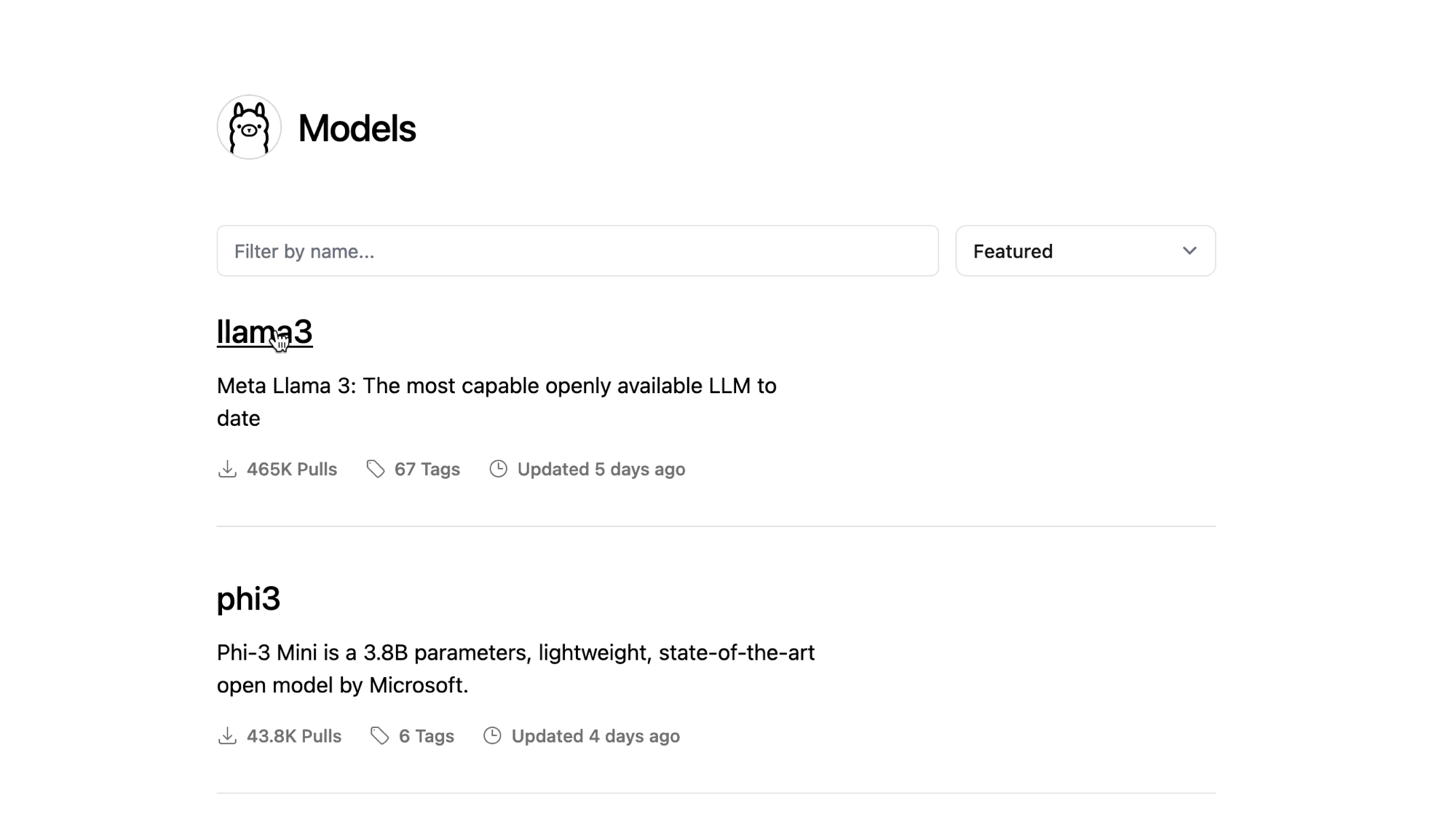Open the llama3 model link
This screenshot has height=819, width=1456.
(264, 332)
